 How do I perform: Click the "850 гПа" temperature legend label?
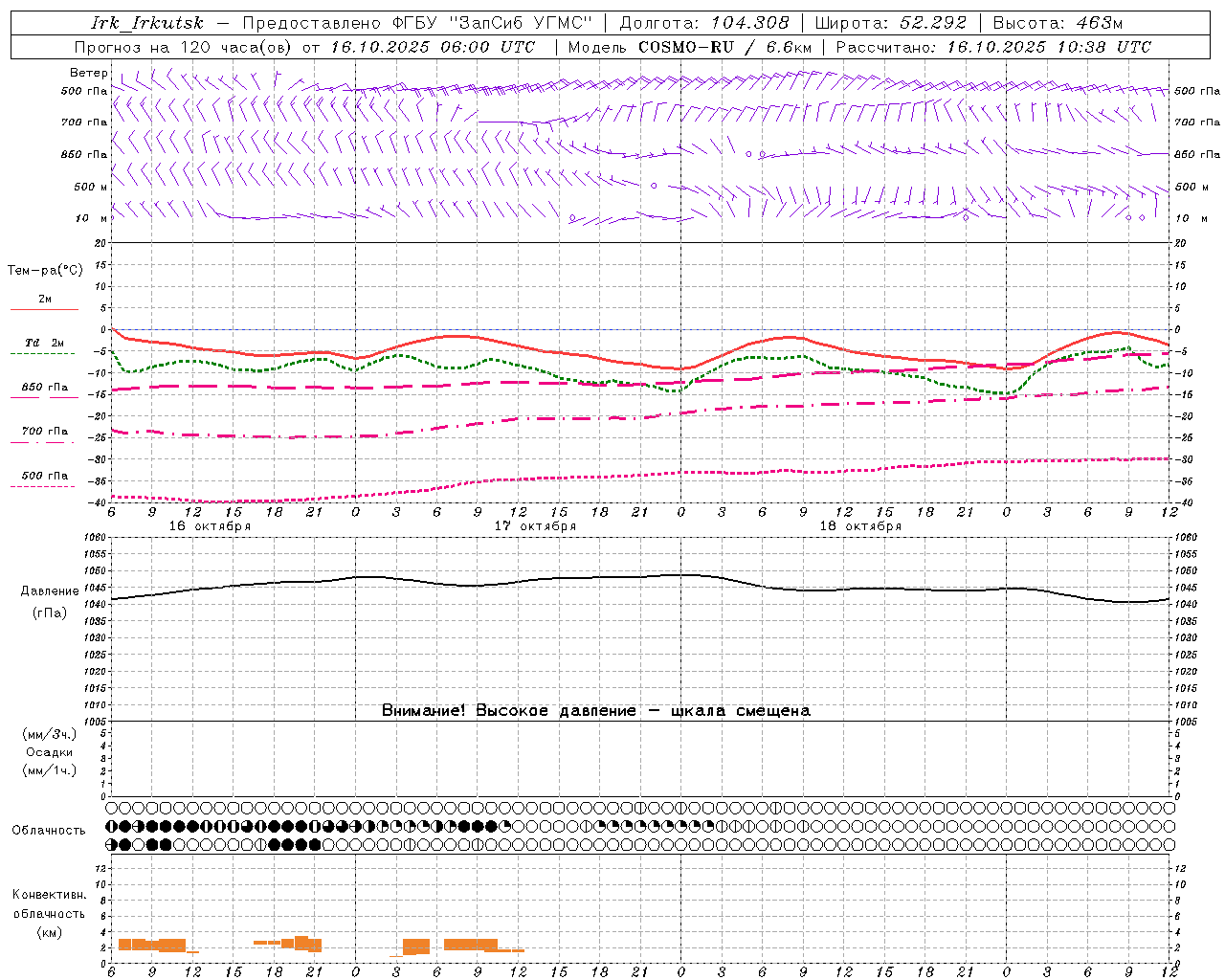[x=45, y=388]
